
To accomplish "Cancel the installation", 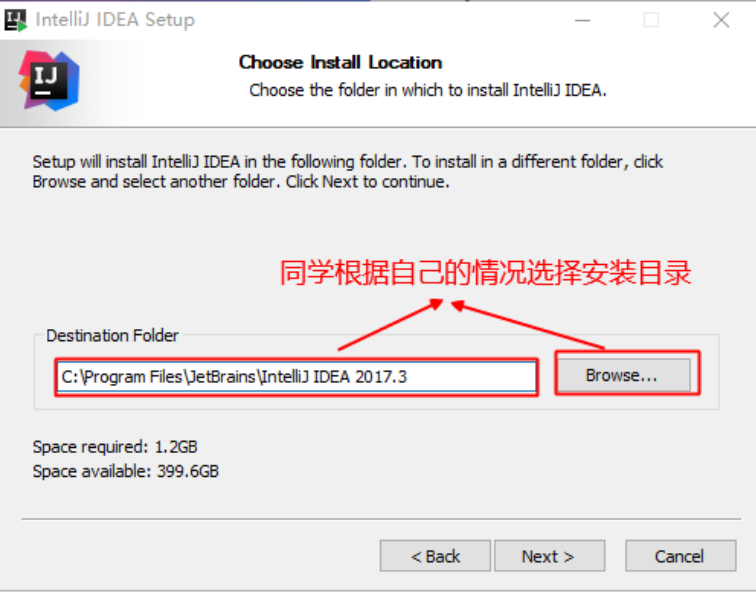I will 680,556.
